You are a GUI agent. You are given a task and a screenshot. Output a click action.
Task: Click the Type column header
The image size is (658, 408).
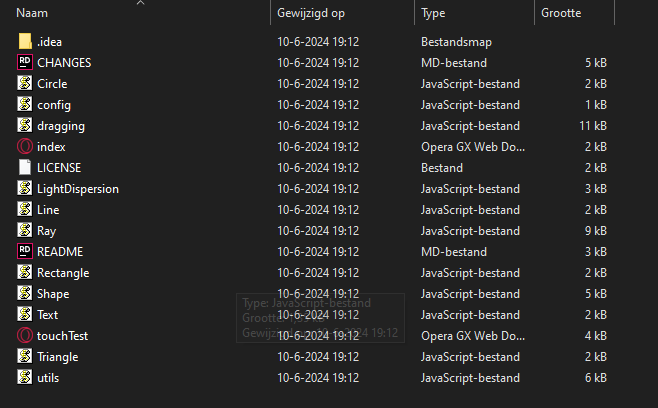pyautogui.click(x=433, y=14)
